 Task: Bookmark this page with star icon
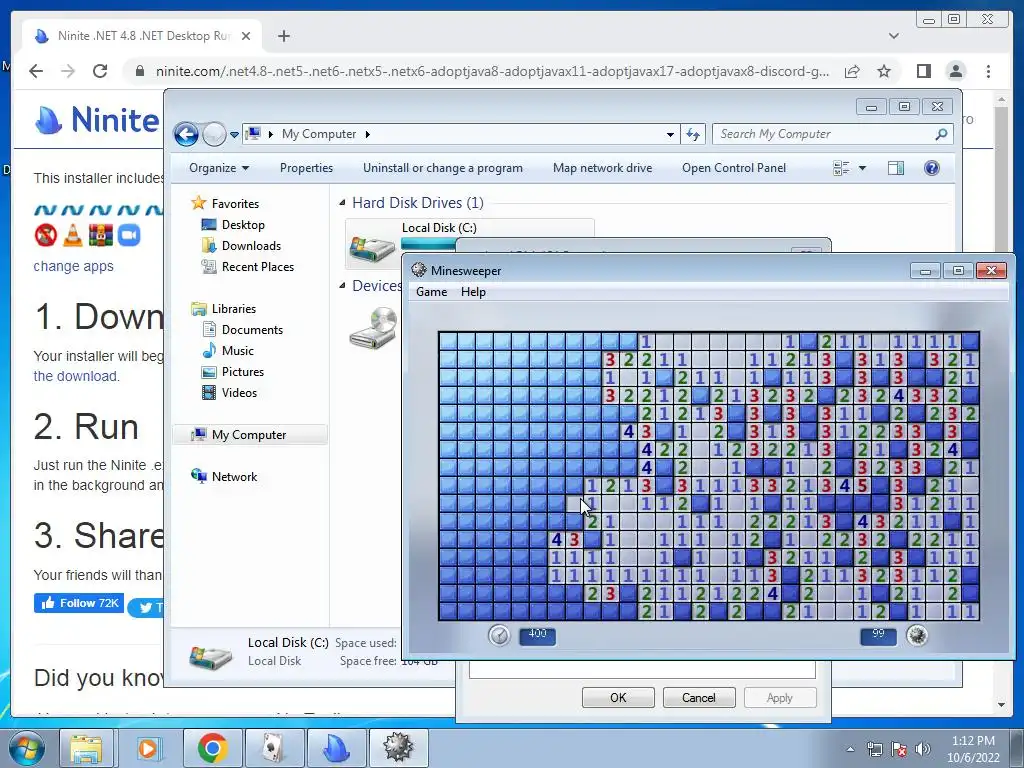pyautogui.click(x=884, y=71)
